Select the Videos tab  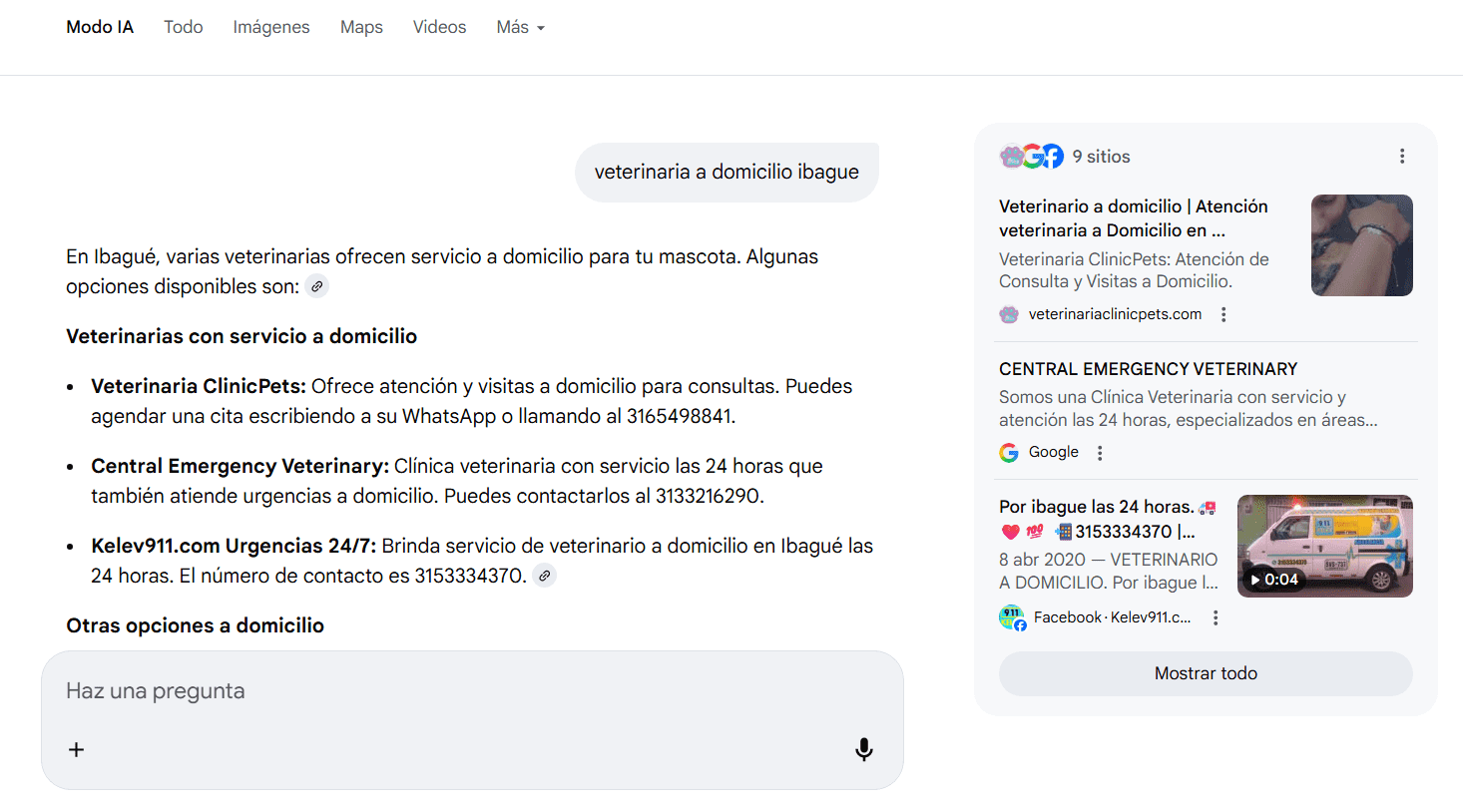point(439,28)
